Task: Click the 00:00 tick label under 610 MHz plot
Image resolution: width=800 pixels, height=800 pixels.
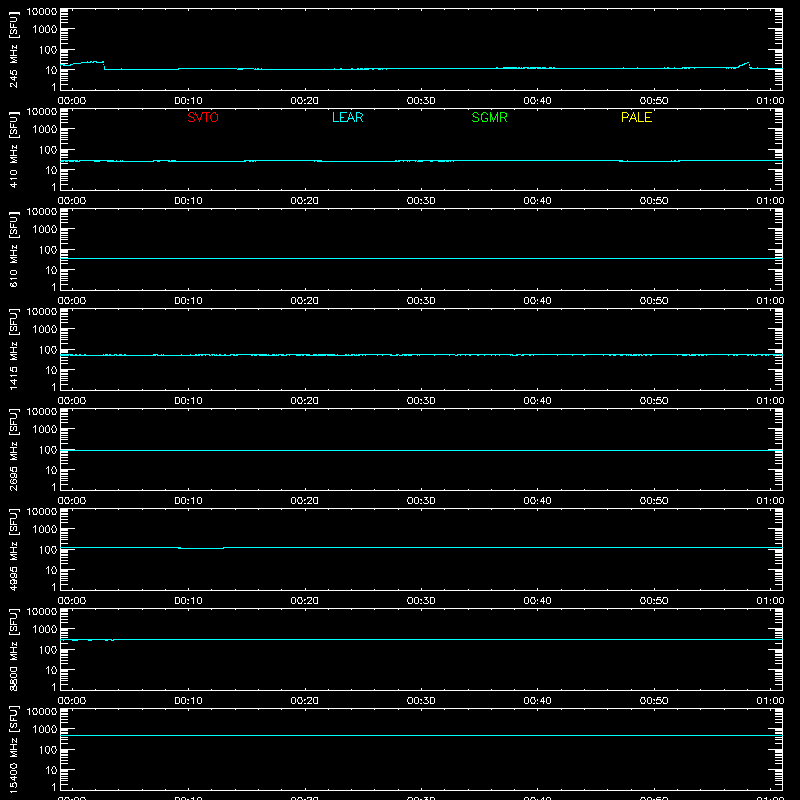Action: click(x=72, y=301)
